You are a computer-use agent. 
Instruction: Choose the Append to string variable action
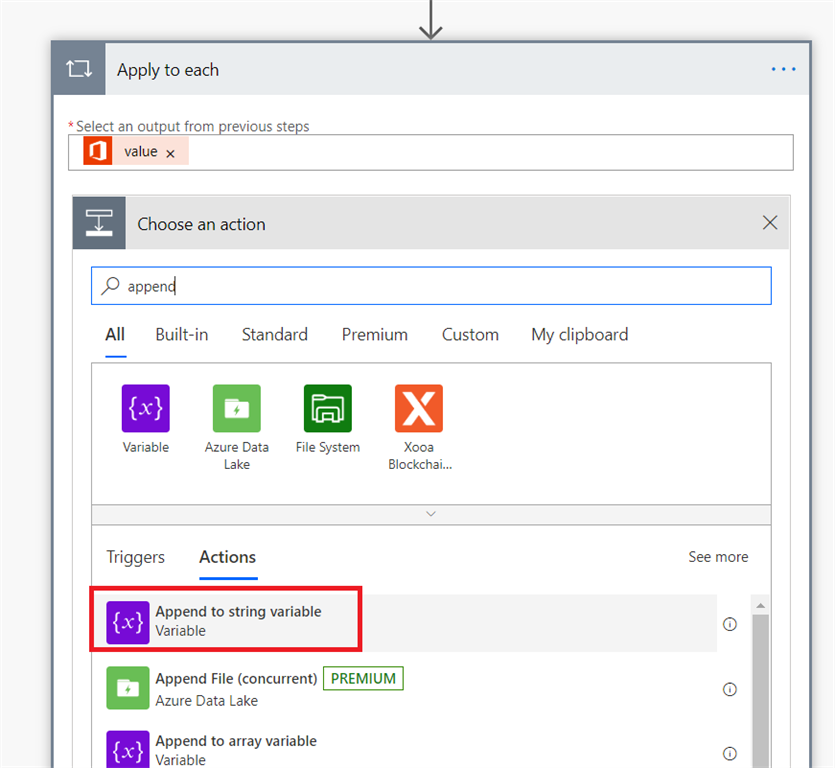coord(238,621)
